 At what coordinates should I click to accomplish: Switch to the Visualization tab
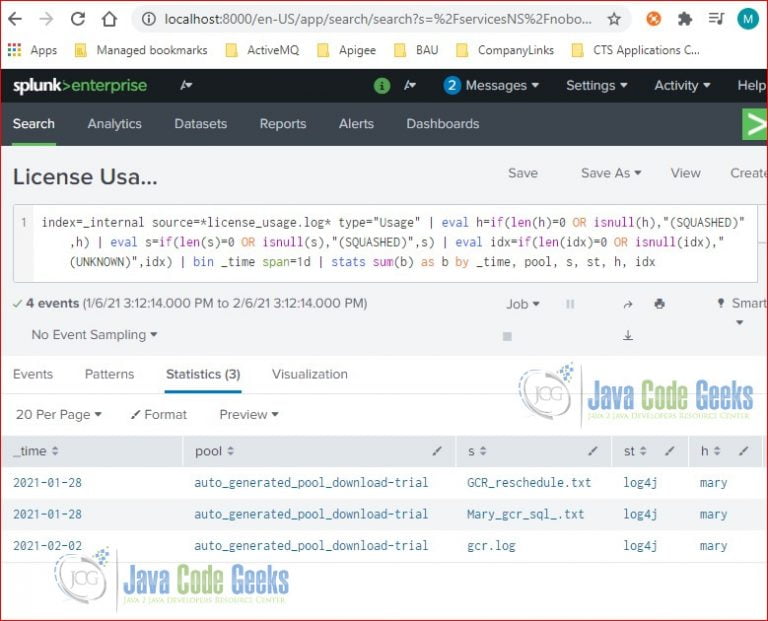pyautogui.click(x=310, y=374)
